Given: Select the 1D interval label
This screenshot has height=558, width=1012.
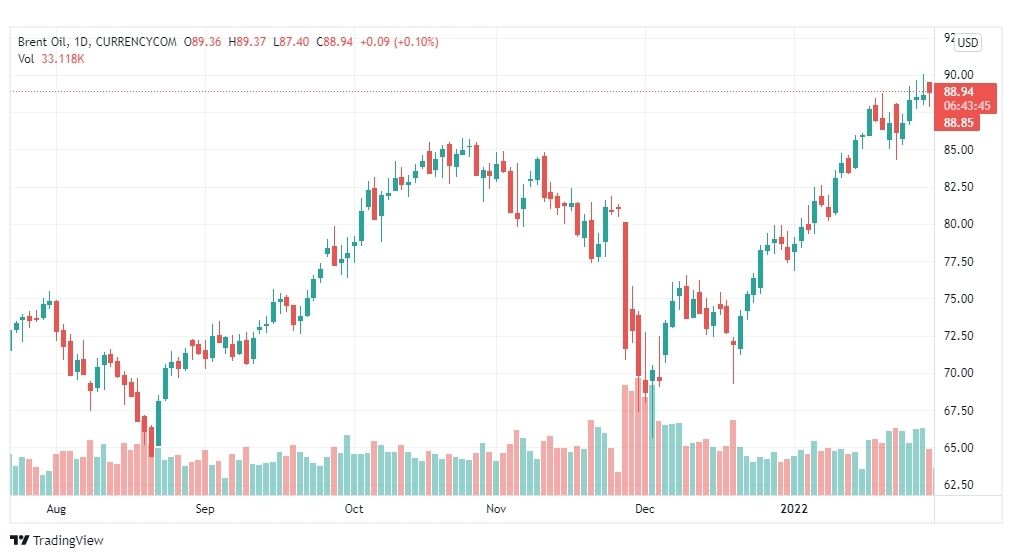Looking at the screenshot, I should 81,42.
